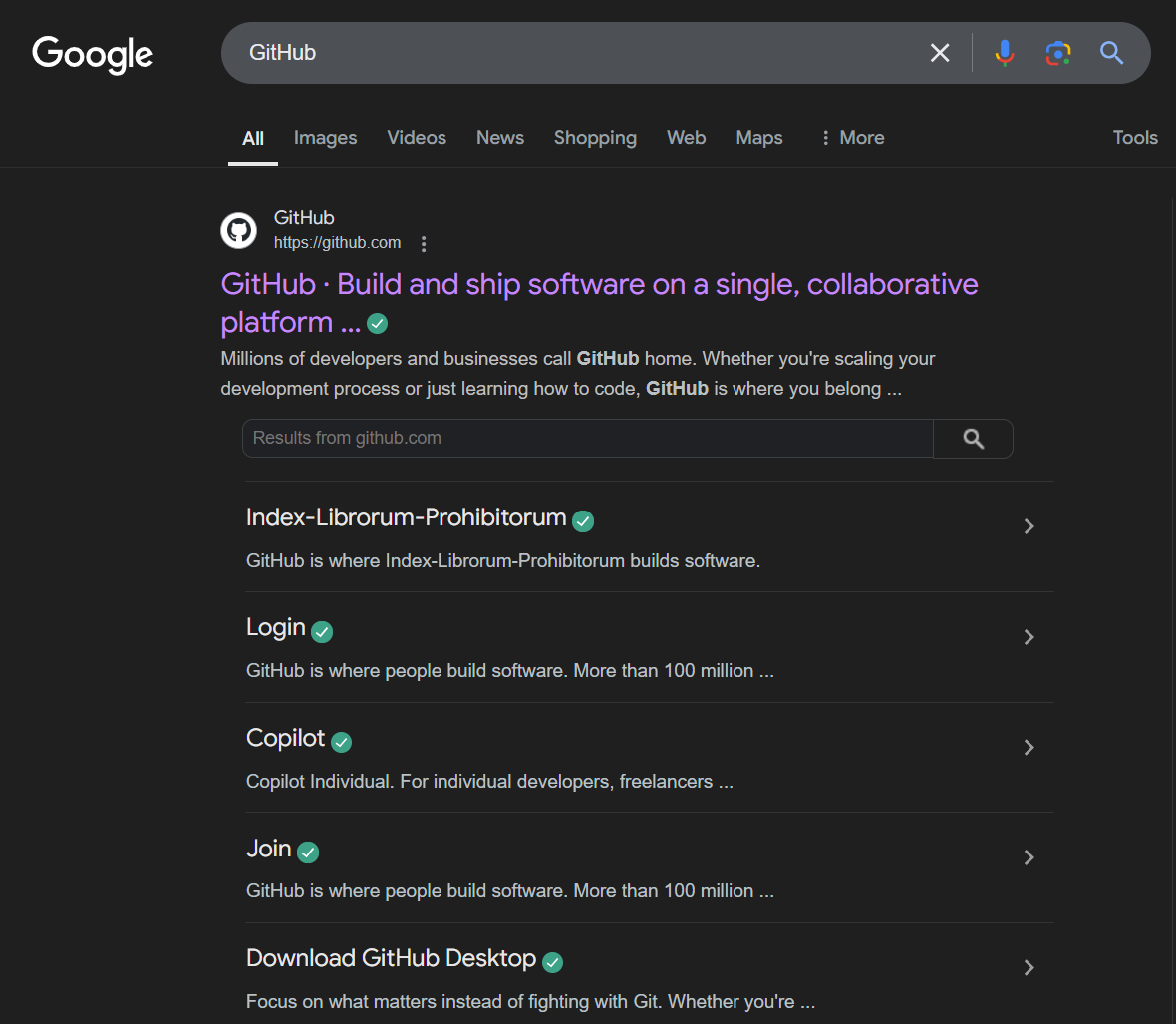Open the Download GitHub Desktop sitelink
The image size is (1176, 1024).
pos(391,959)
